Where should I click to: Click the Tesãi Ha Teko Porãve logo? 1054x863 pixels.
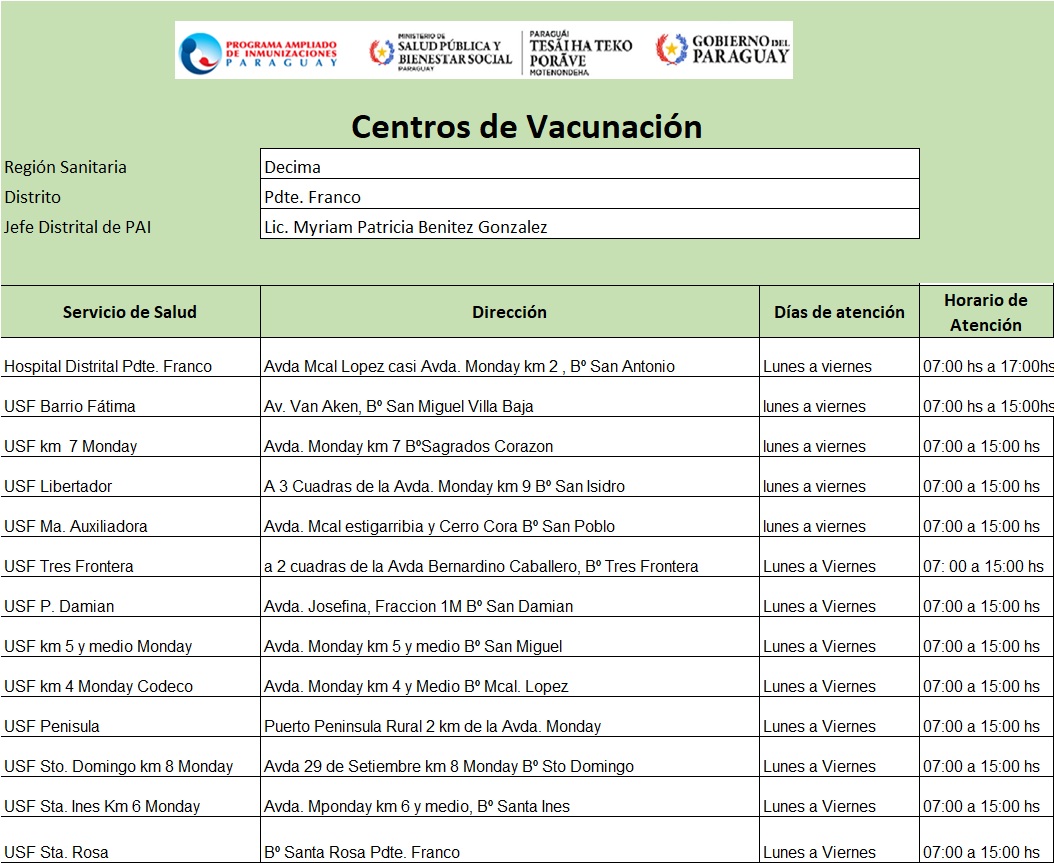coord(580,51)
